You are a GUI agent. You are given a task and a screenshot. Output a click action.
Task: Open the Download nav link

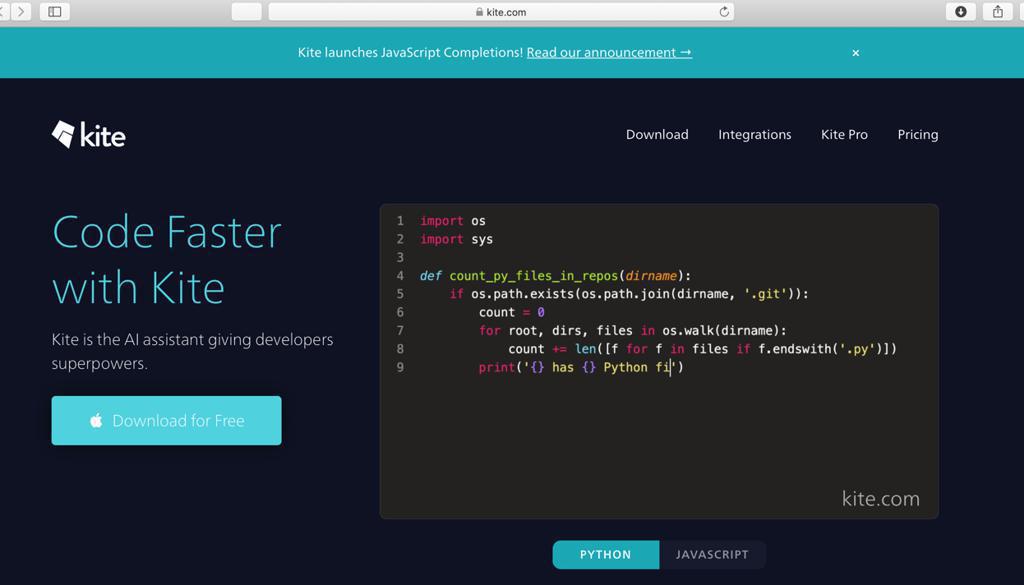(x=657, y=134)
